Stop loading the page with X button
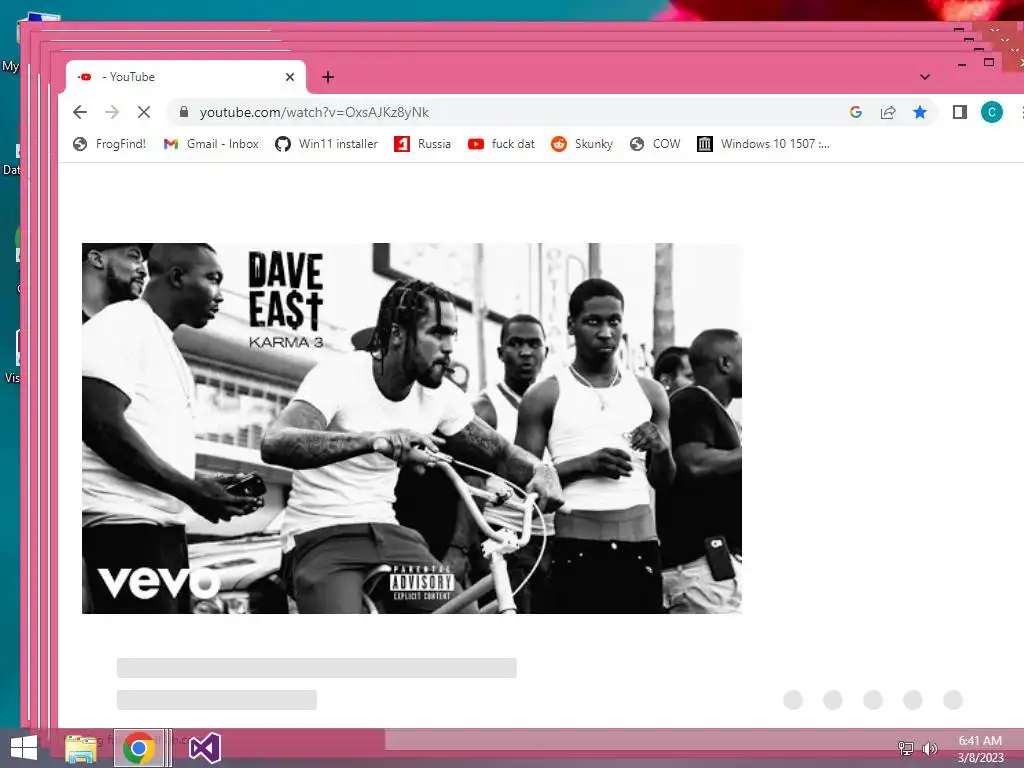 click(144, 112)
